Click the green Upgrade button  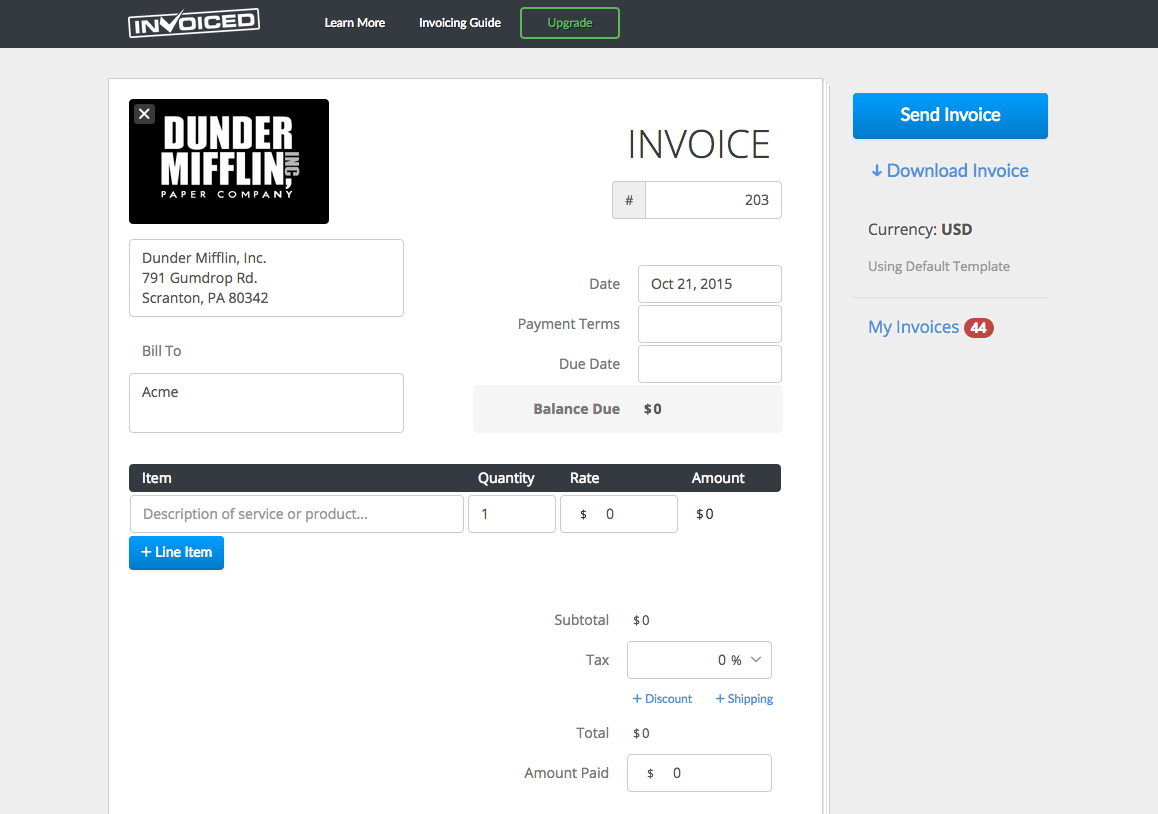pyautogui.click(x=569, y=23)
